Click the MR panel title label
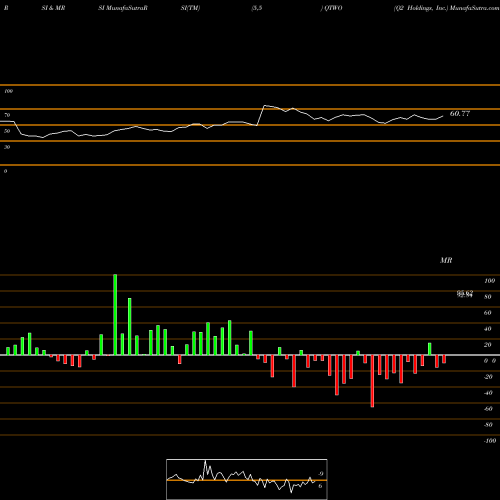The image size is (500, 500). (x=446, y=260)
